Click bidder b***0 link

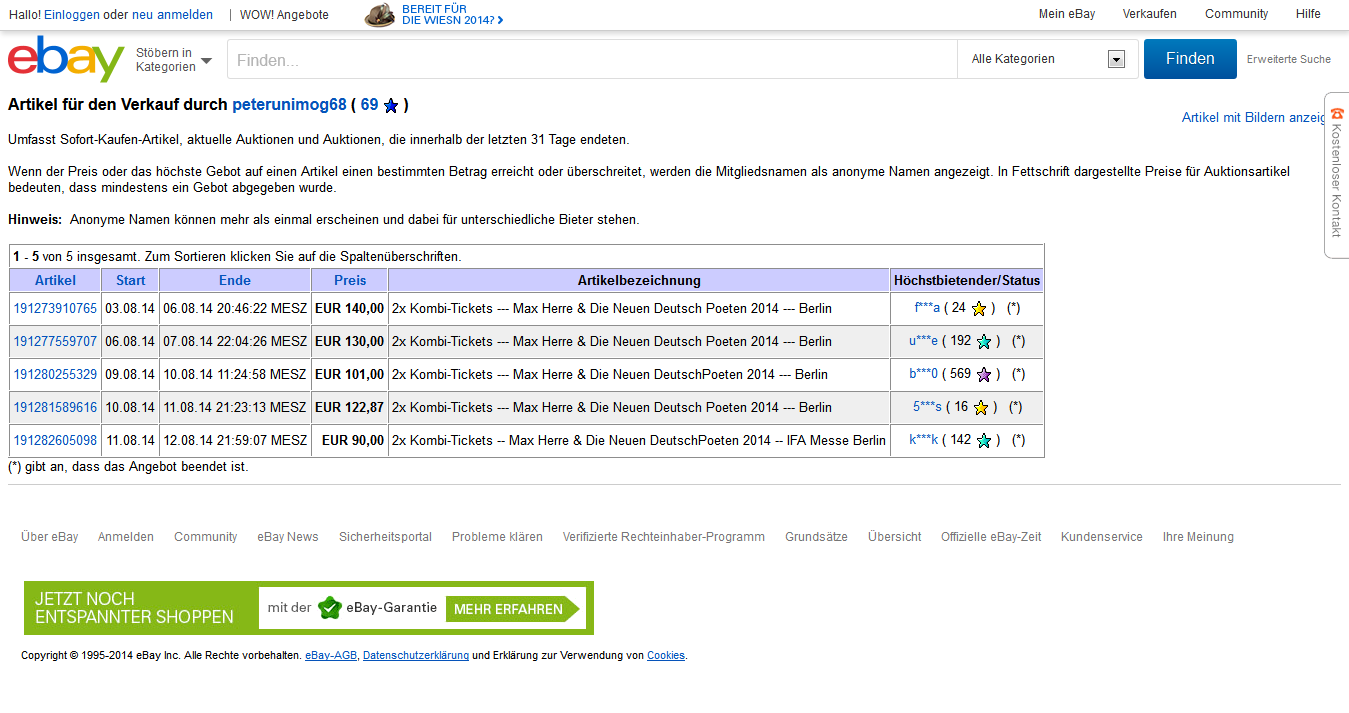pos(923,374)
